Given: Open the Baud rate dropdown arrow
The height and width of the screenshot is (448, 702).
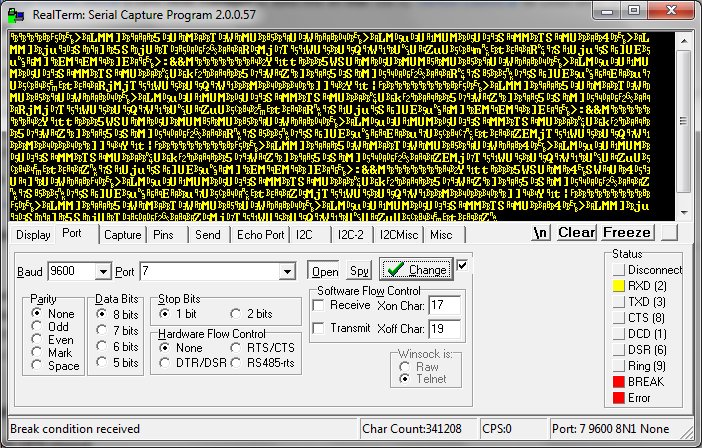Looking at the screenshot, I should point(103,271).
